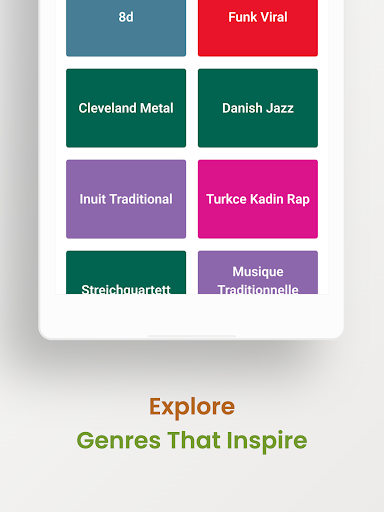Image resolution: width=384 pixels, height=512 pixels.
Task: Select the red Funk Viral tile
Action: (x=258, y=28)
